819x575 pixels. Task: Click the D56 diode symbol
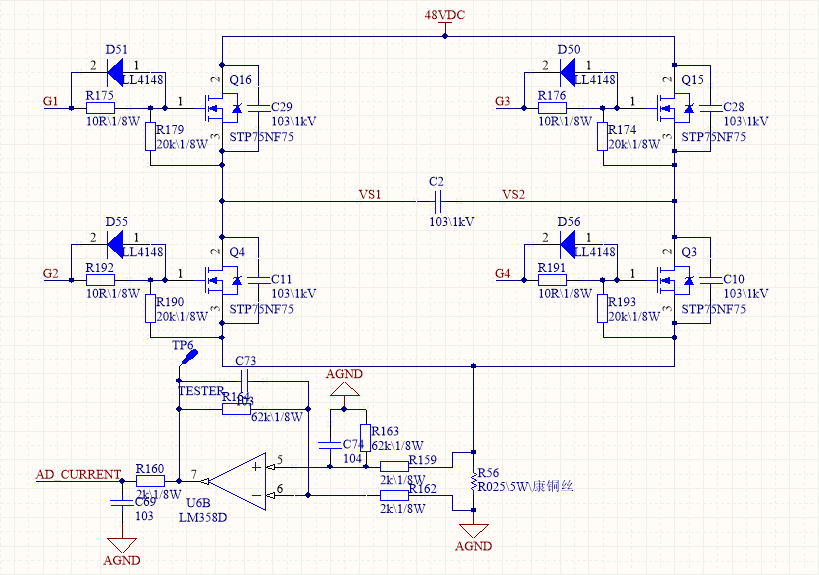click(x=565, y=242)
